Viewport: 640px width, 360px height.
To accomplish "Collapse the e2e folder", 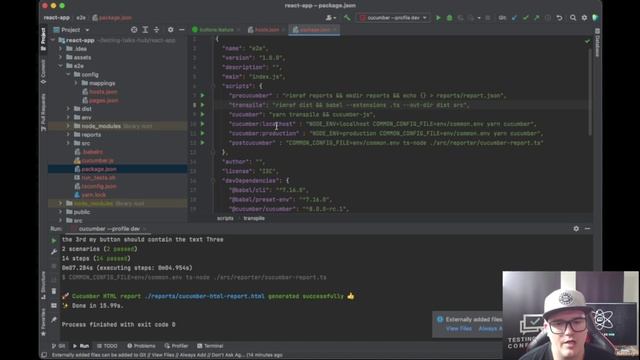I will 61,66.
